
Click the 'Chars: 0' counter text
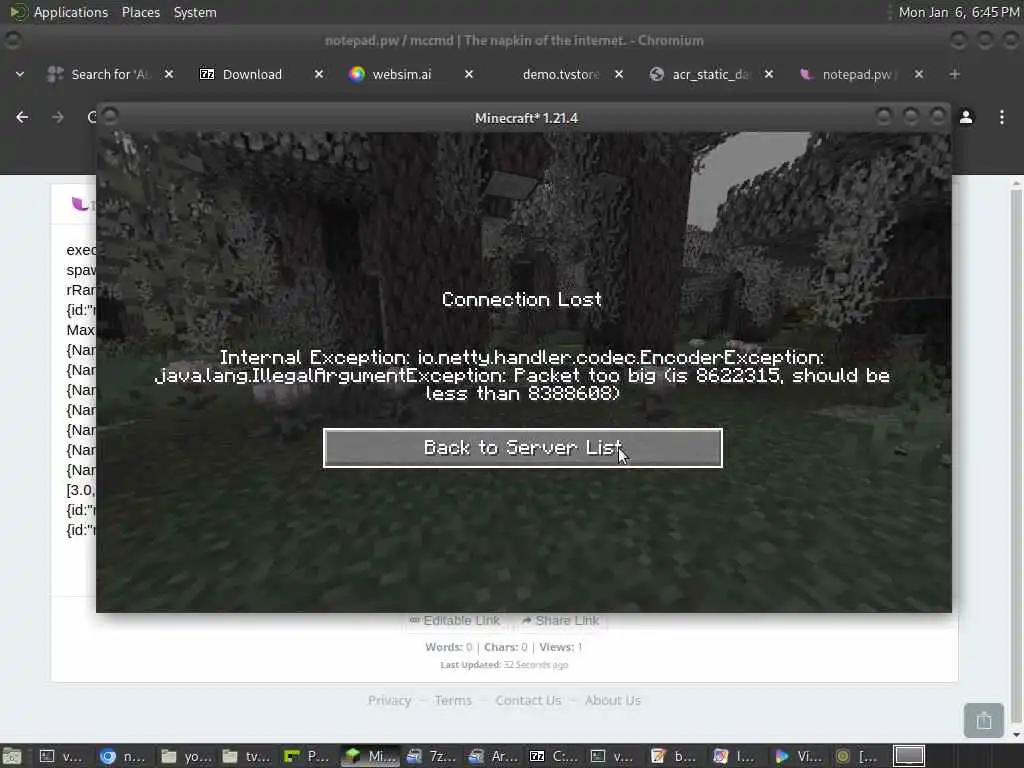pyautogui.click(x=505, y=647)
